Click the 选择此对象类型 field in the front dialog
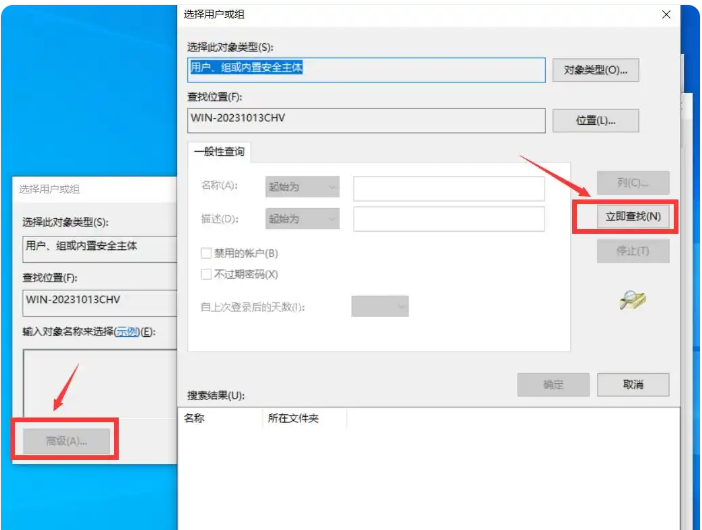This screenshot has width=702, height=530. [366, 70]
